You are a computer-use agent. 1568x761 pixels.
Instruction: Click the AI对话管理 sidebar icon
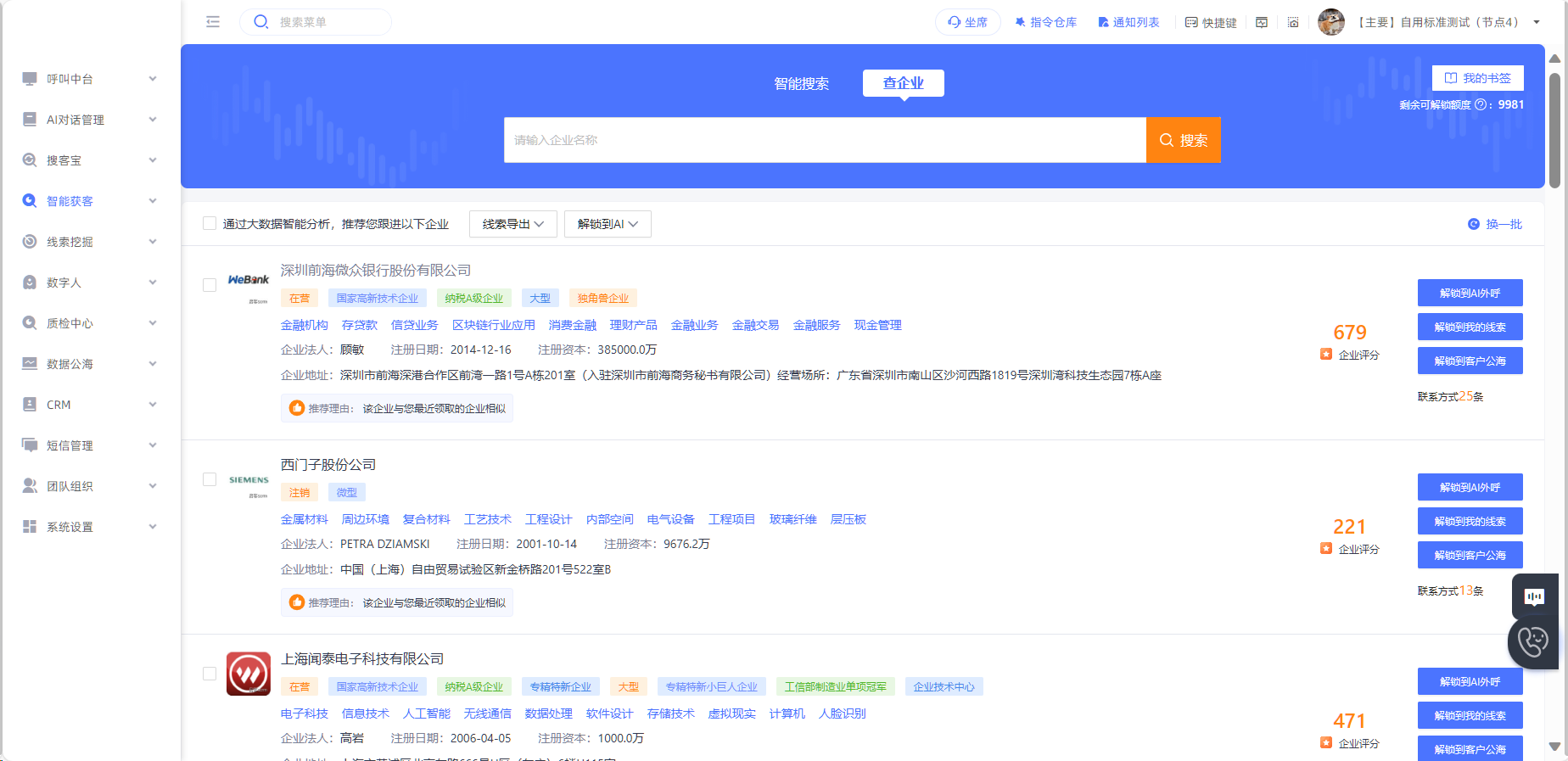pos(30,120)
